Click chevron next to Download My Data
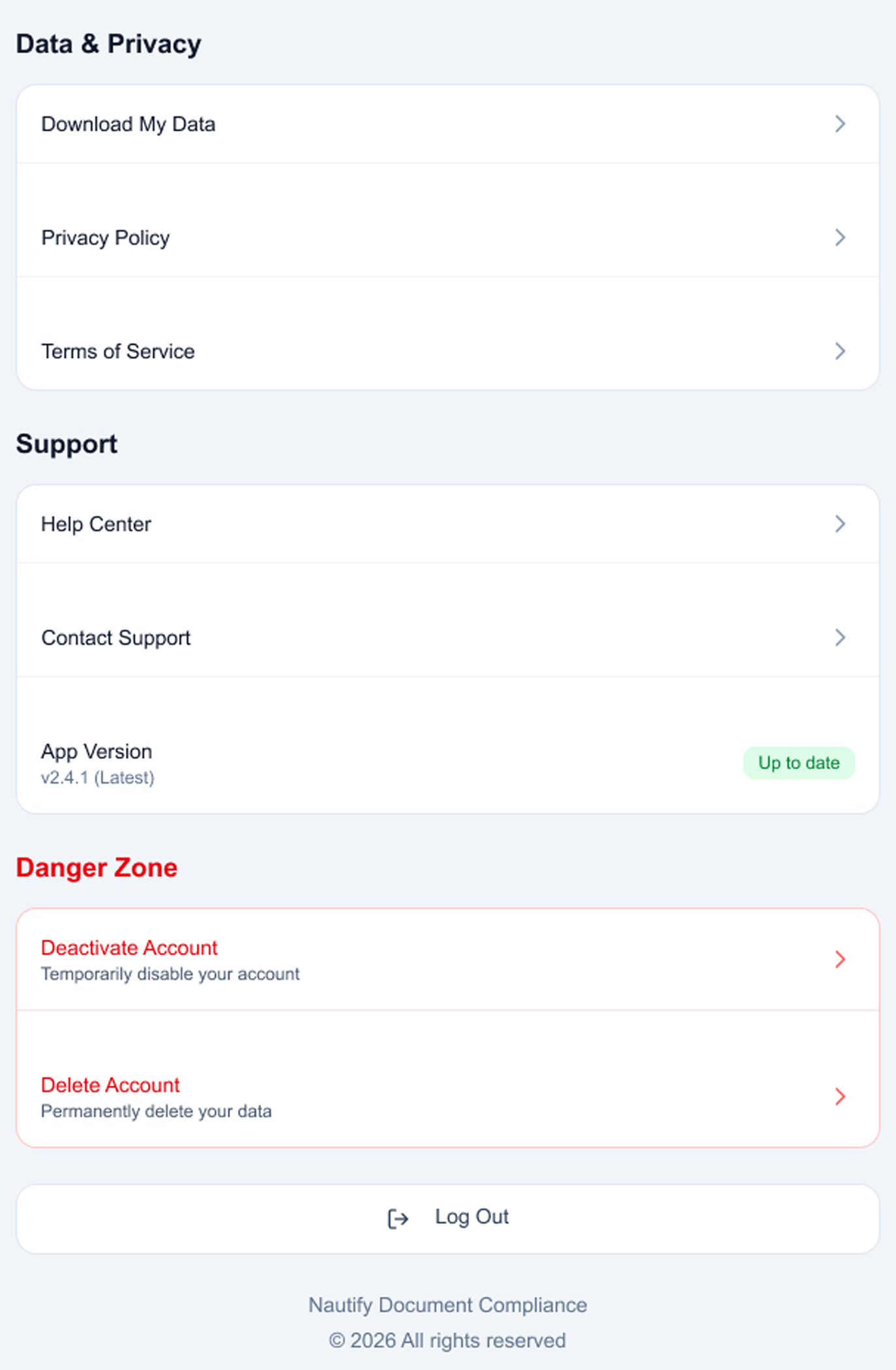Viewport: 896px width, 1370px height. 840,124
